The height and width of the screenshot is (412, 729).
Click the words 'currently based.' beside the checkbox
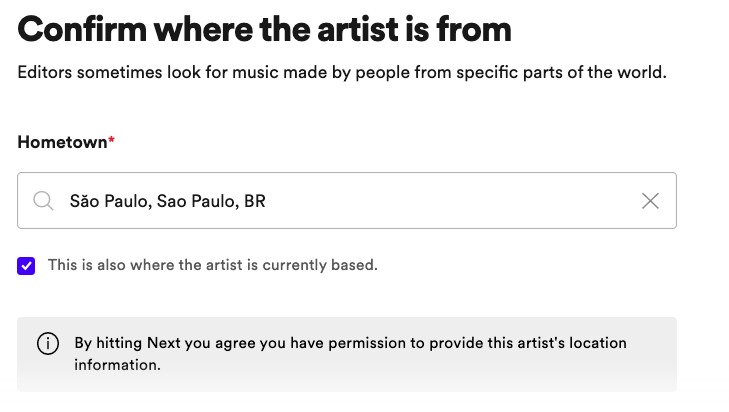point(320,265)
